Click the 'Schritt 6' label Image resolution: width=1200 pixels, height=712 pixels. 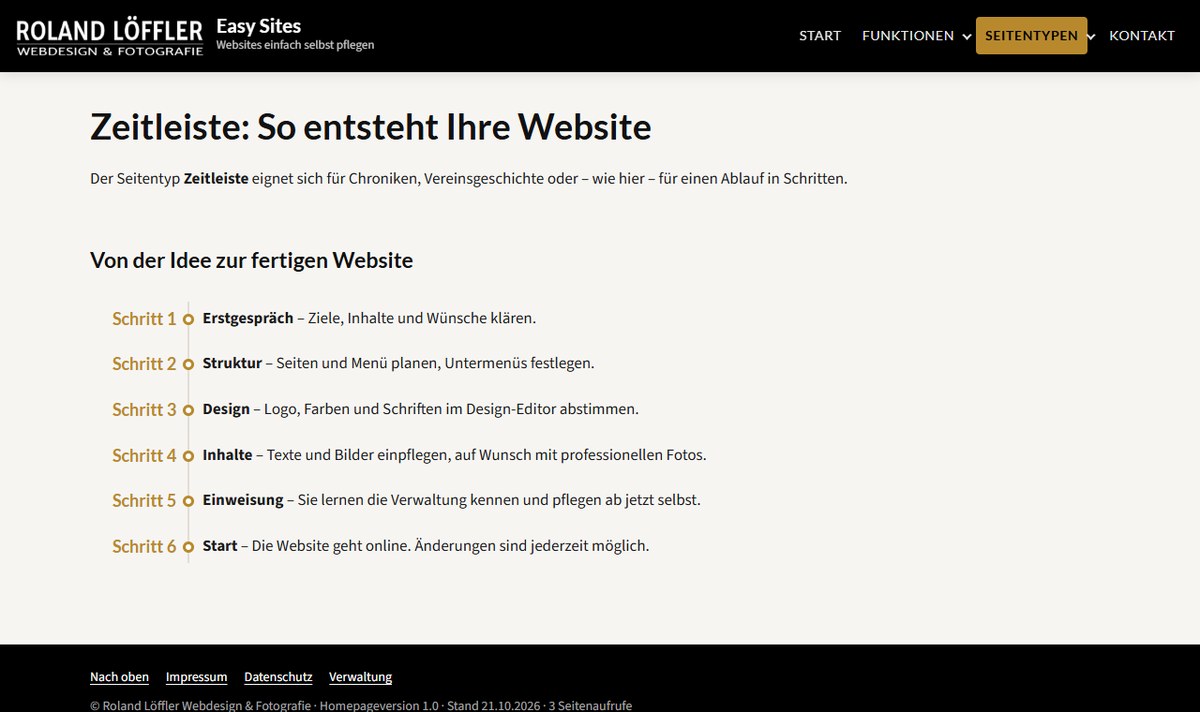click(144, 547)
